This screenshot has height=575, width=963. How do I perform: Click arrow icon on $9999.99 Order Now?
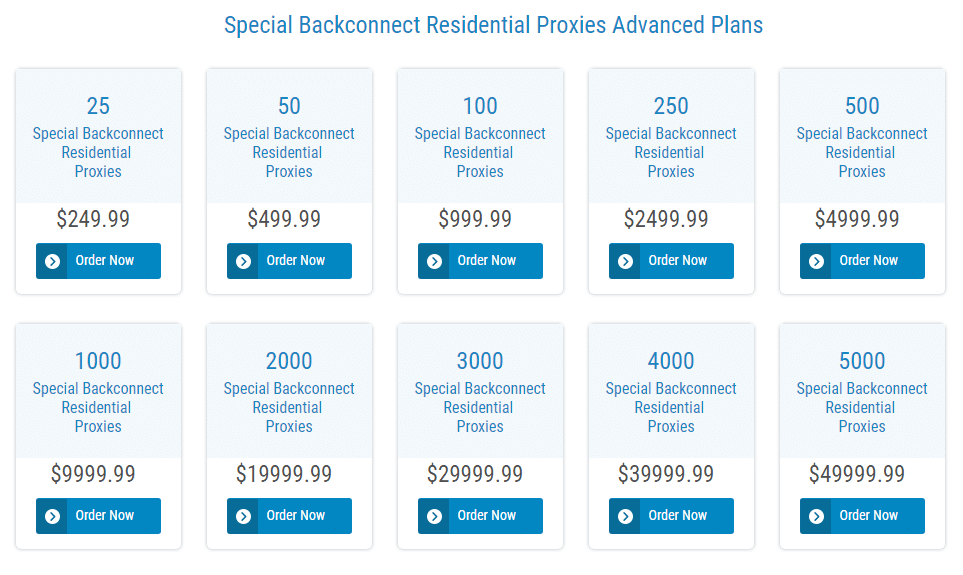[x=53, y=516]
